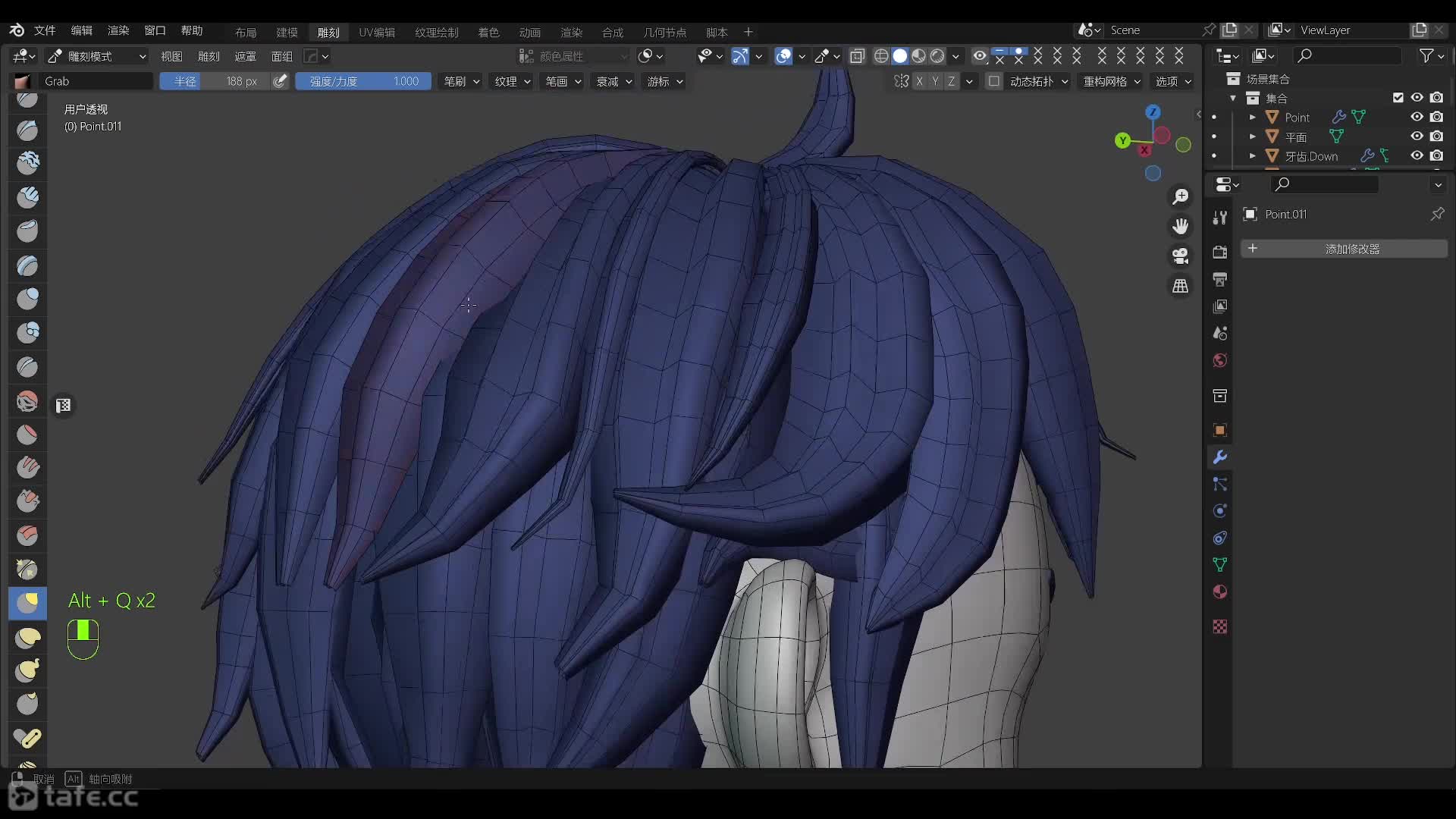This screenshot has height=819, width=1456.
Task: Open the Modifiers wrench properties tab
Action: click(1219, 457)
